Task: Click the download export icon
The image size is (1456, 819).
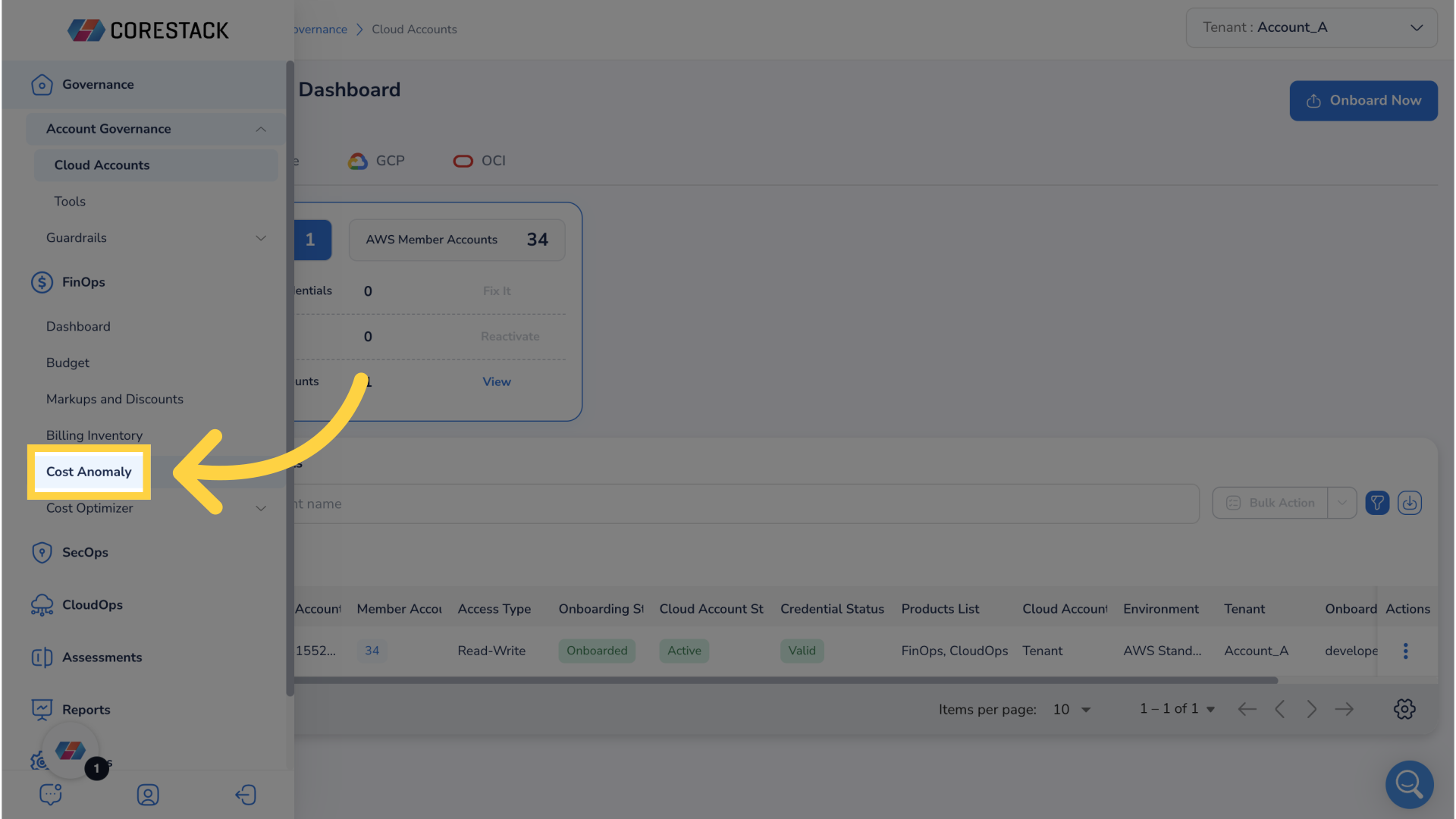Action: (x=1410, y=503)
